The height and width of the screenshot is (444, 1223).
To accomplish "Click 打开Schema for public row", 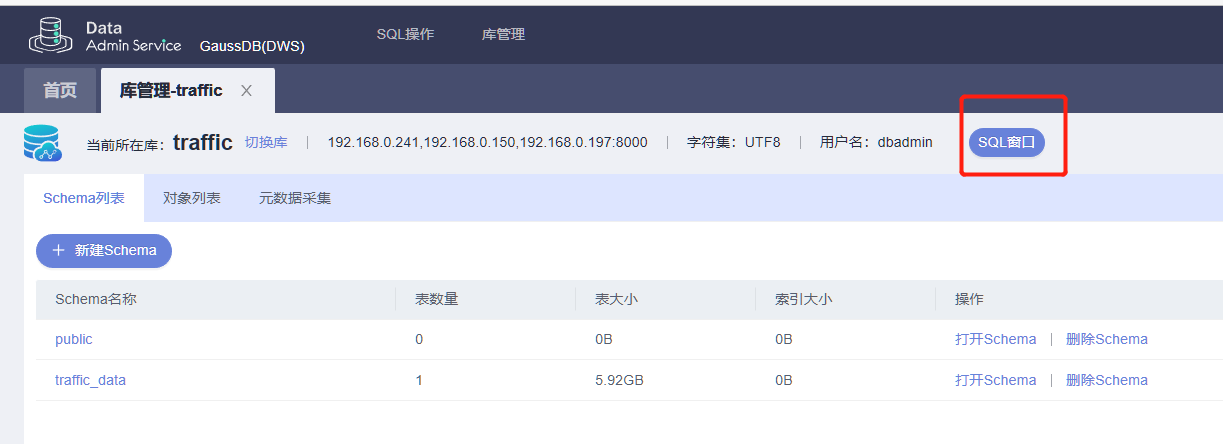I will 996,339.
